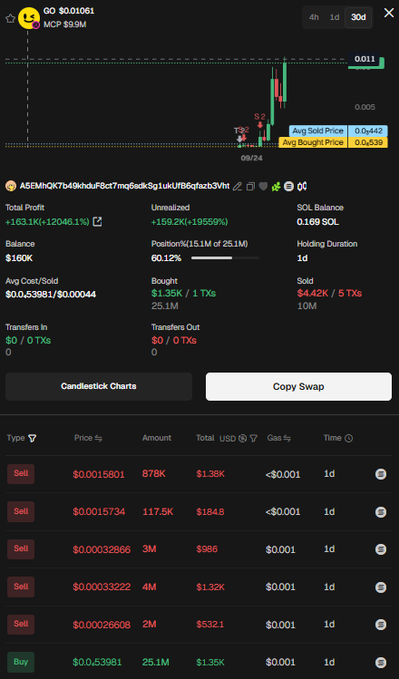Click the S2 sell marker on chart
399x679 pixels.
click(x=260, y=120)
